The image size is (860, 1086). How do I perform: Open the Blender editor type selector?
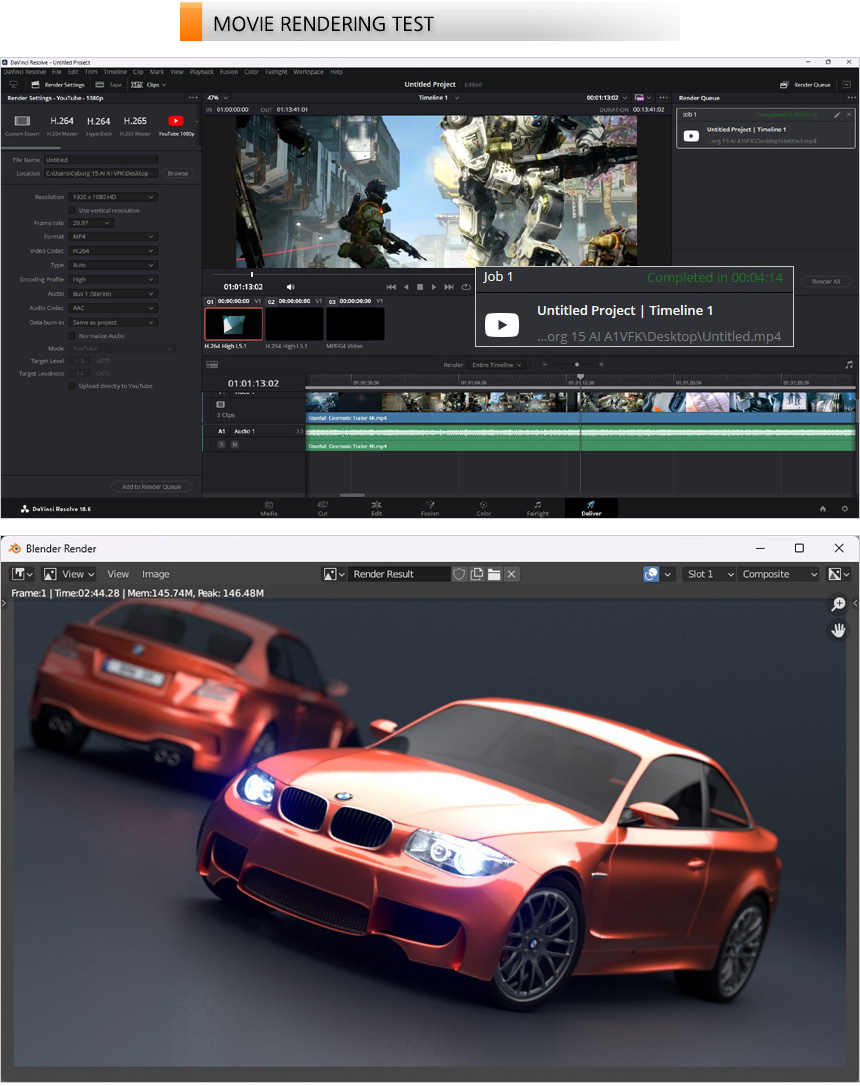pos(22,574)
